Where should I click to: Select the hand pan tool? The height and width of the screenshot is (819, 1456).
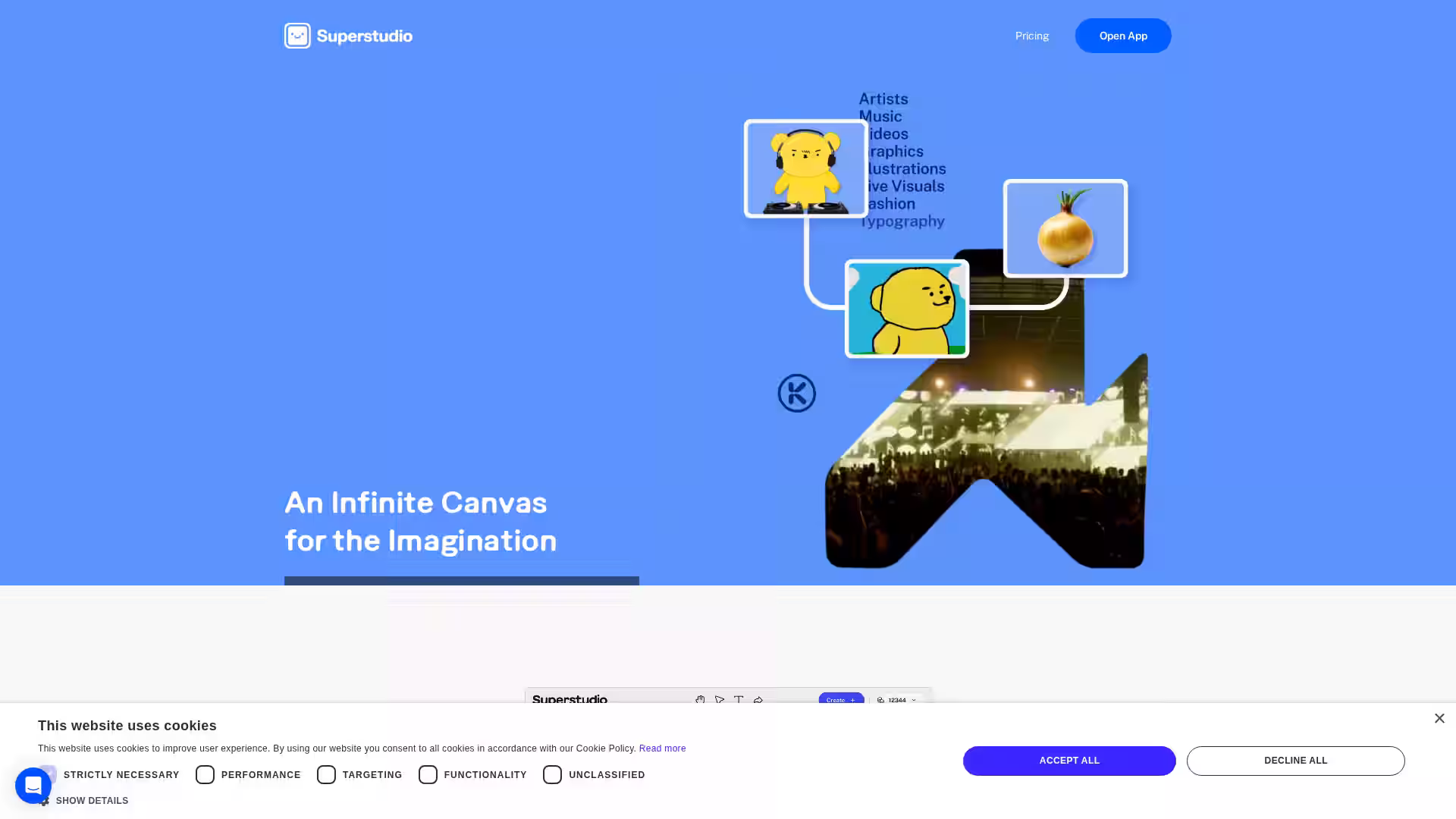(x=700, y=700)
